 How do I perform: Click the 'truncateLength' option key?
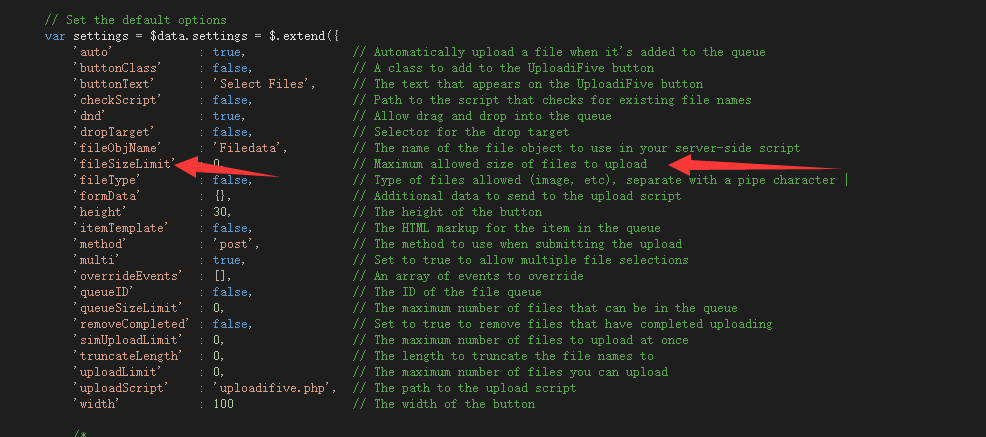(x=126, y=356)
